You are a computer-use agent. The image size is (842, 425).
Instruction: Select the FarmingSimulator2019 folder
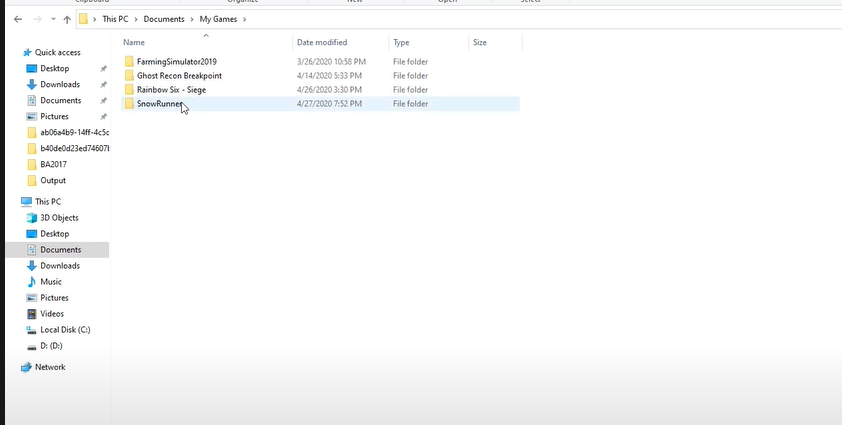point(176,62)
